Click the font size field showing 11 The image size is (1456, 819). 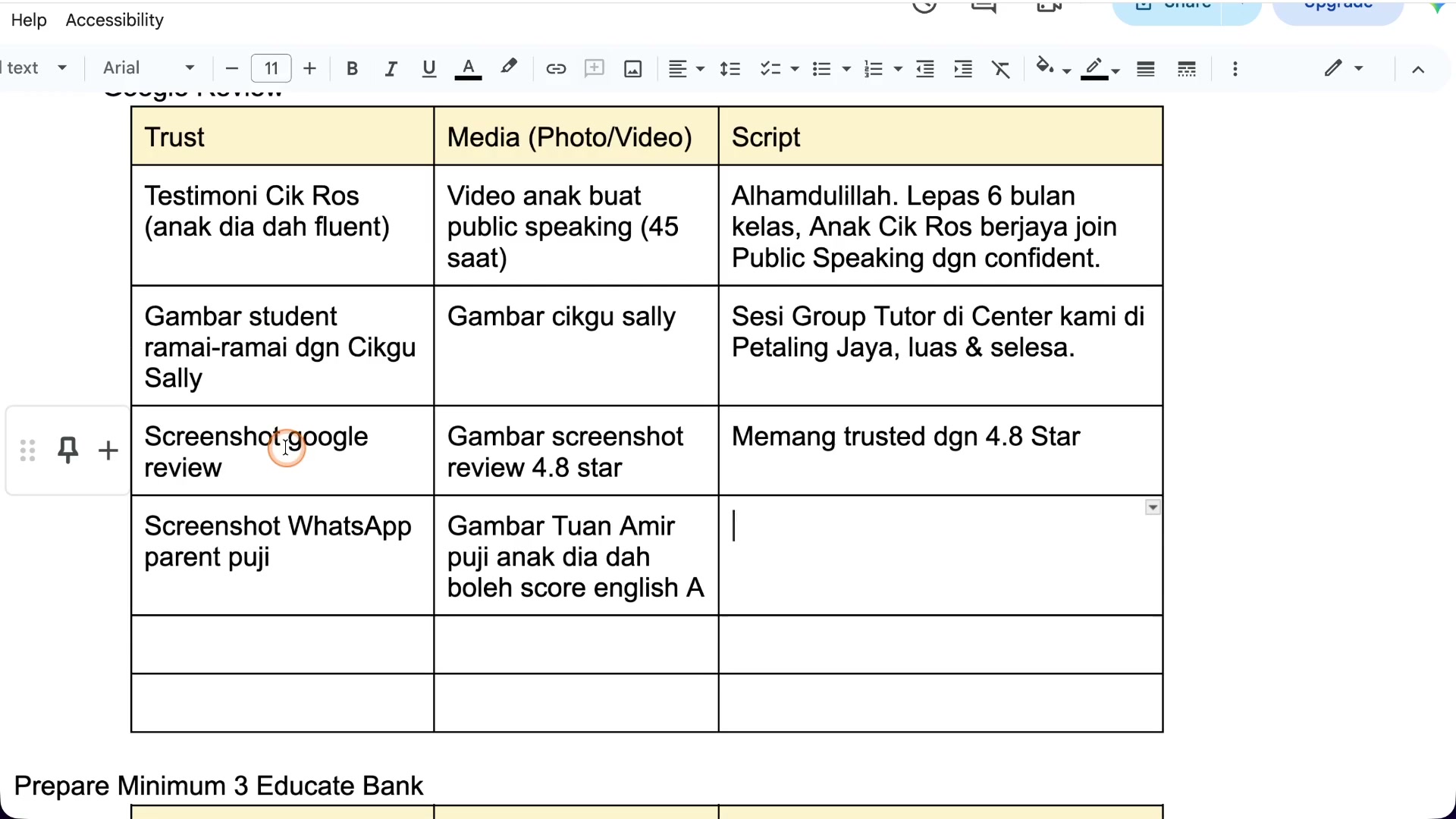point(271,69)
